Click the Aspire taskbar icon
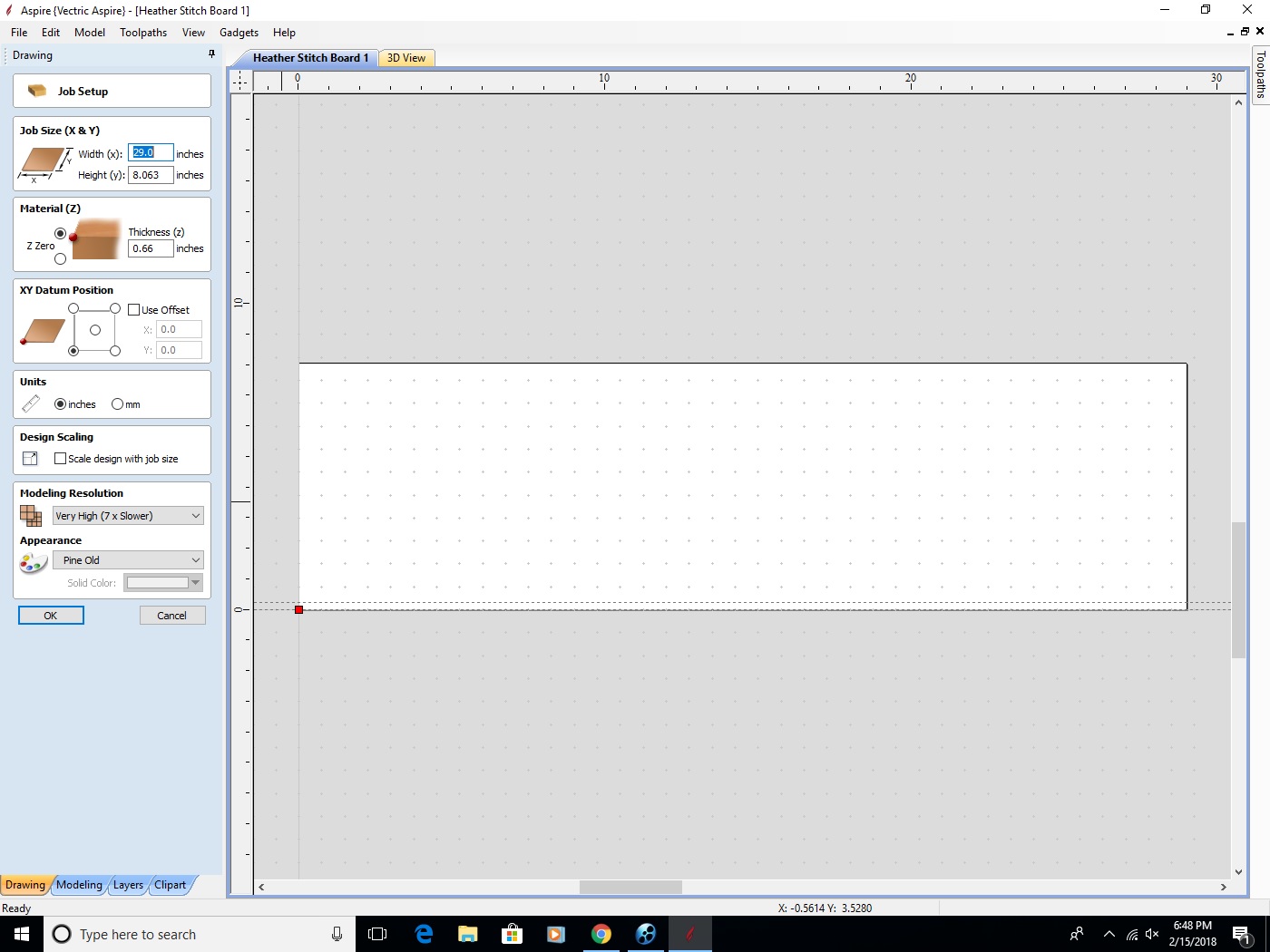The width and height of the screenshot is (1270, 952). 690,934
